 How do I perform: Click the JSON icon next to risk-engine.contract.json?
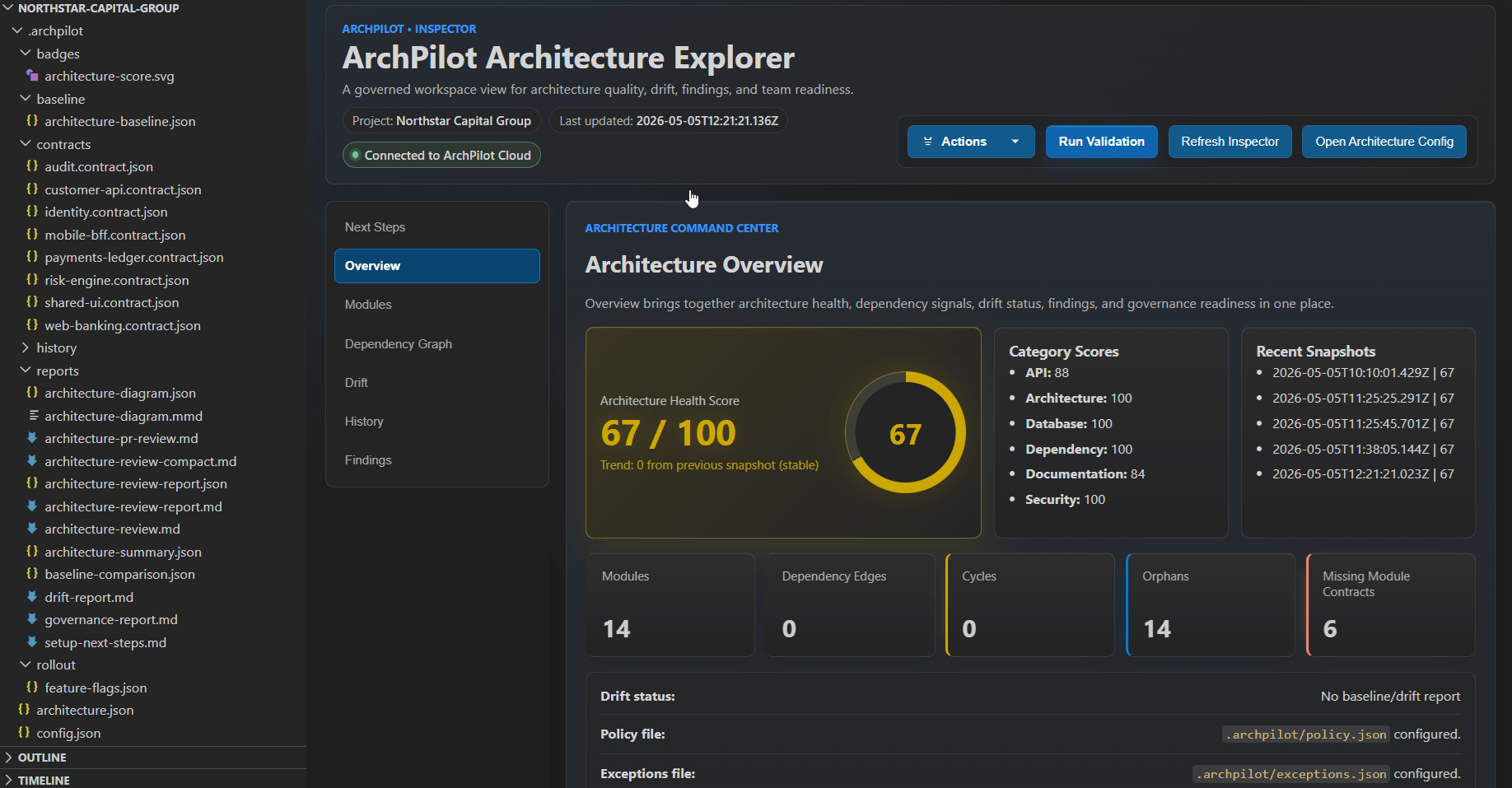click(32, 280)
